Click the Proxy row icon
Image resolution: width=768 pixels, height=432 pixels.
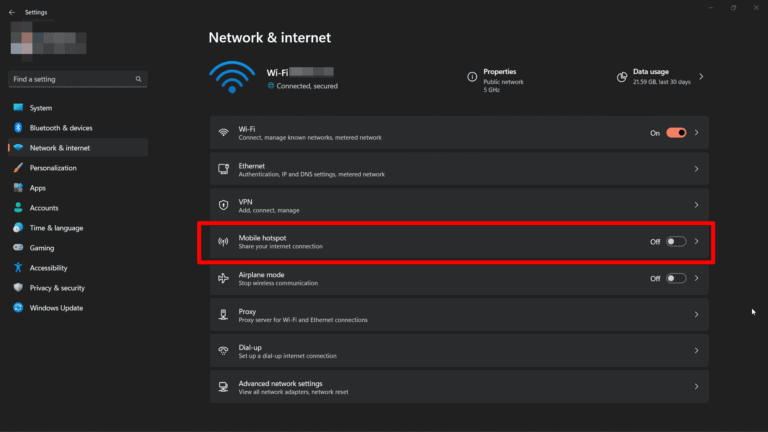[223, 315]
